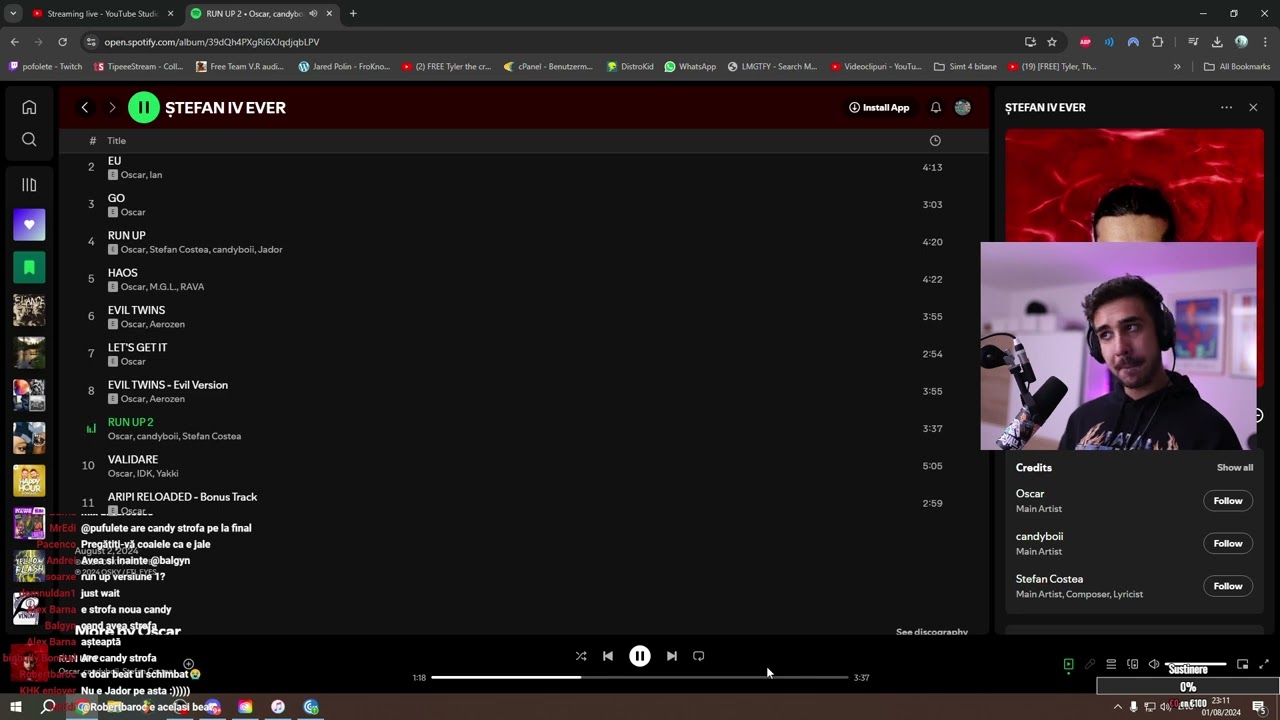Open the Chrome three-dot menu
Viewport: 1280px width, 720px height.
click(1265, 42)
